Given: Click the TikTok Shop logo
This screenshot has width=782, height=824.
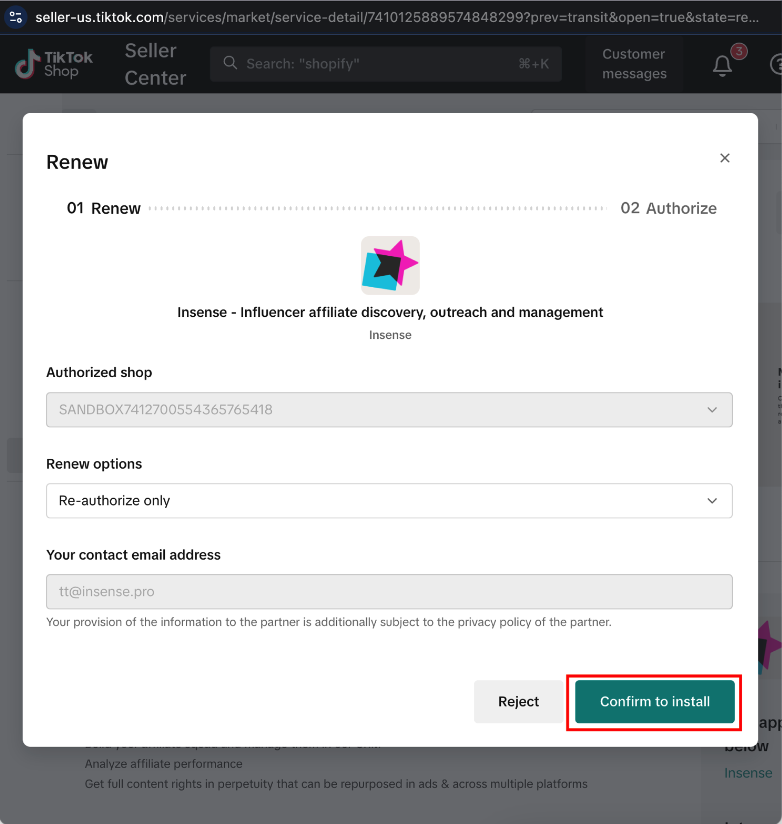Looking at the screenshot, I should pos(53,64).
